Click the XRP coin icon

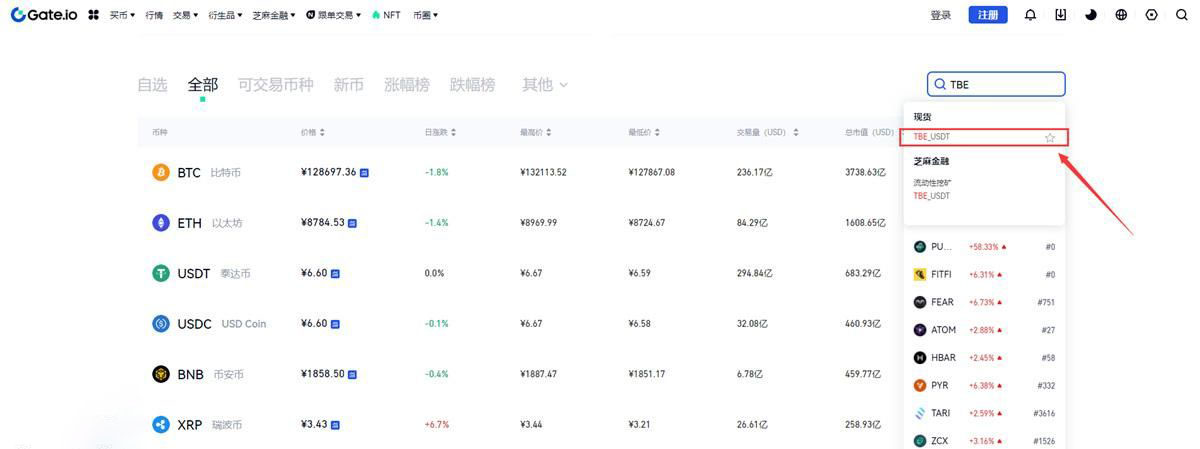coord(160,424)
